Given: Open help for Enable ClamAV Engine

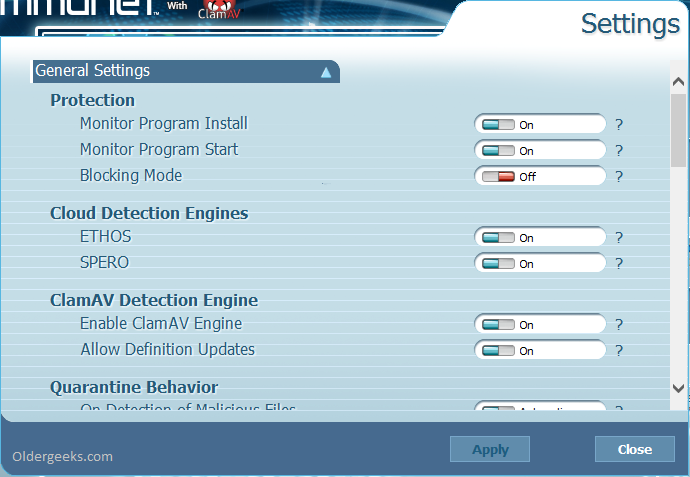Looking at the screenshot, I should [x=619, y=325].
